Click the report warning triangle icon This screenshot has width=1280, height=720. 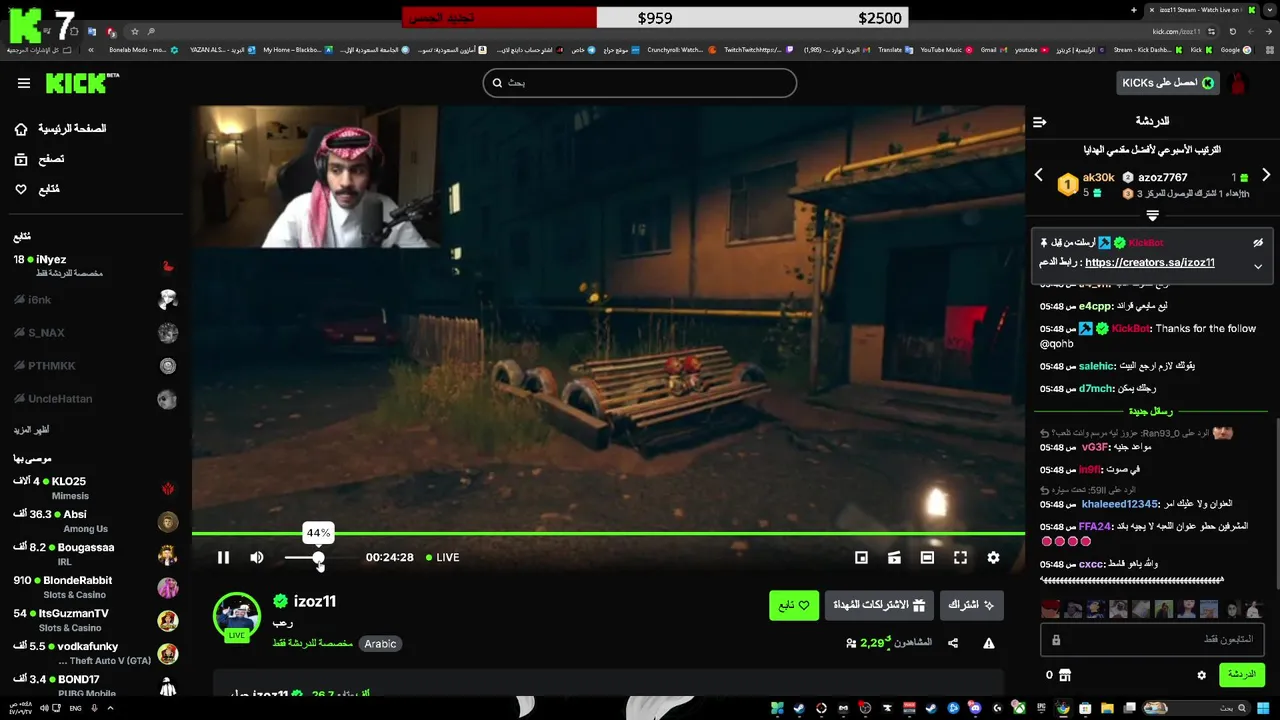coord(989,643)
